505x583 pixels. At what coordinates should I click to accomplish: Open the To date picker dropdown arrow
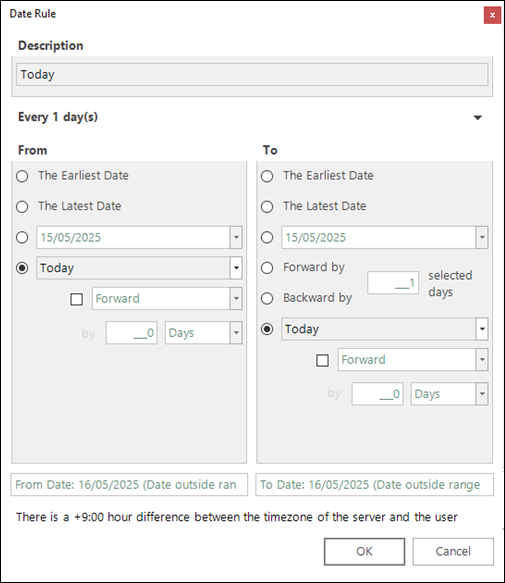[x=482, y=237]
